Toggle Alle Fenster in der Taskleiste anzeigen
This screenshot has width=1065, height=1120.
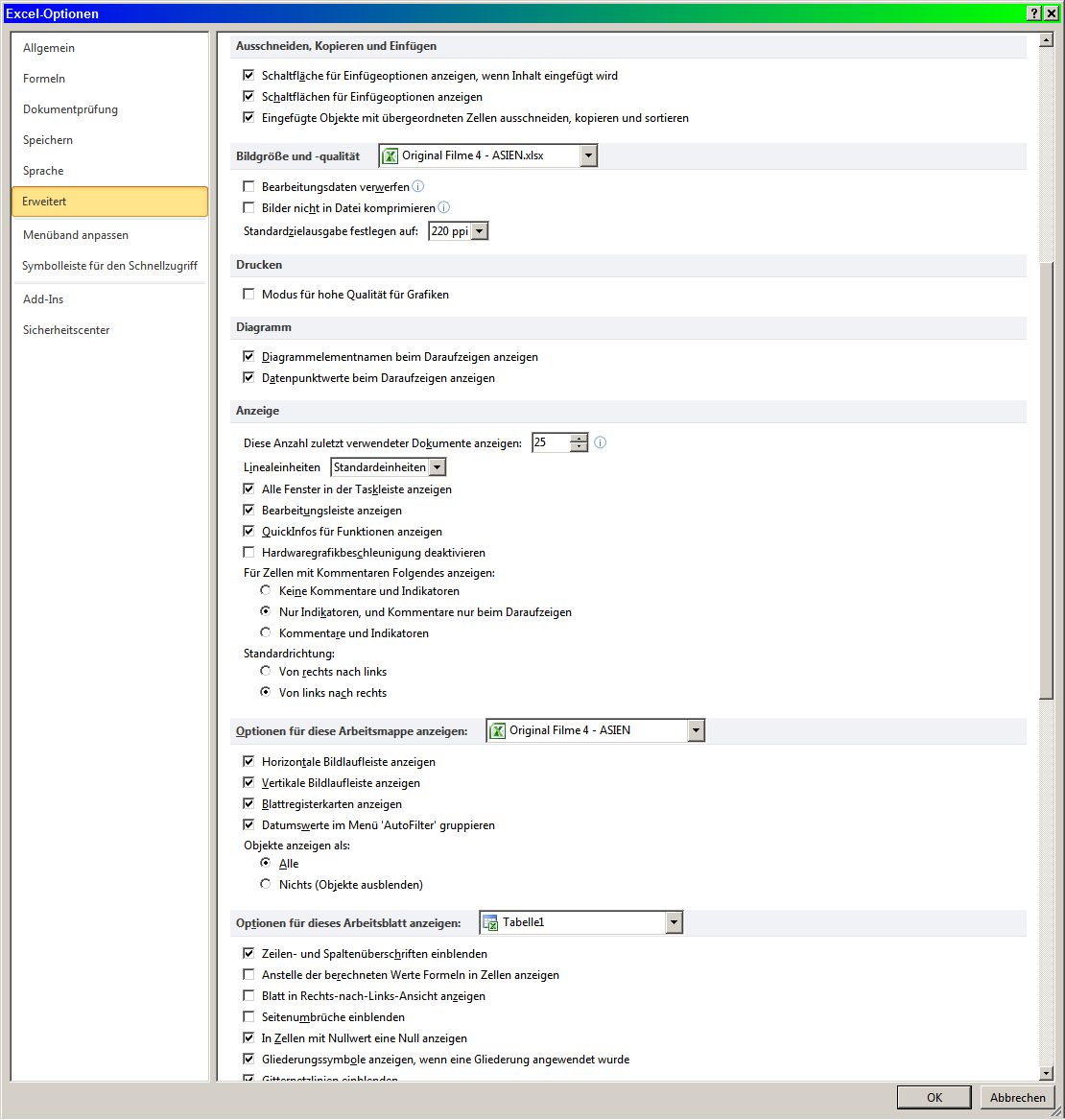pos(248,489)
